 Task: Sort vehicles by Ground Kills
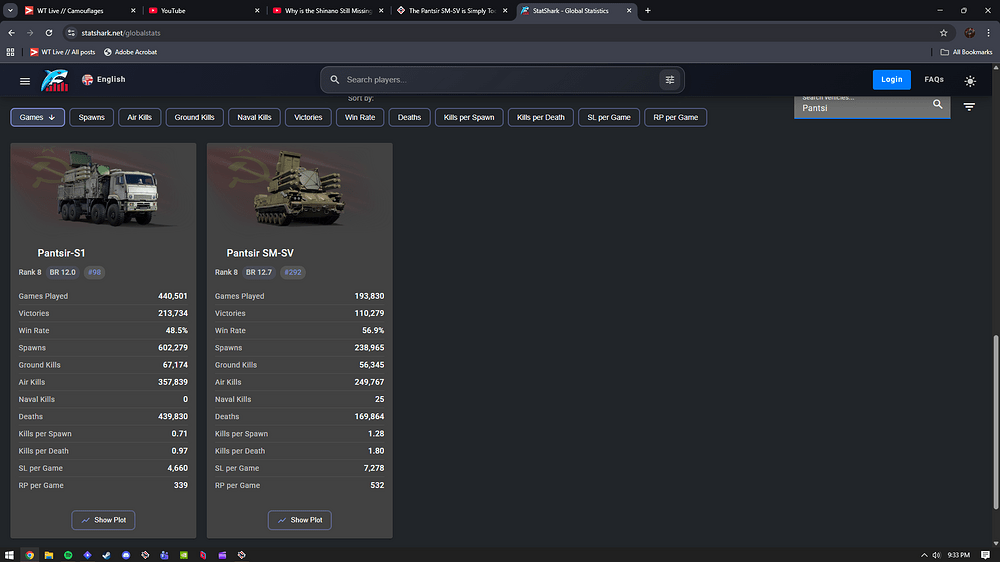pos(195,117)
